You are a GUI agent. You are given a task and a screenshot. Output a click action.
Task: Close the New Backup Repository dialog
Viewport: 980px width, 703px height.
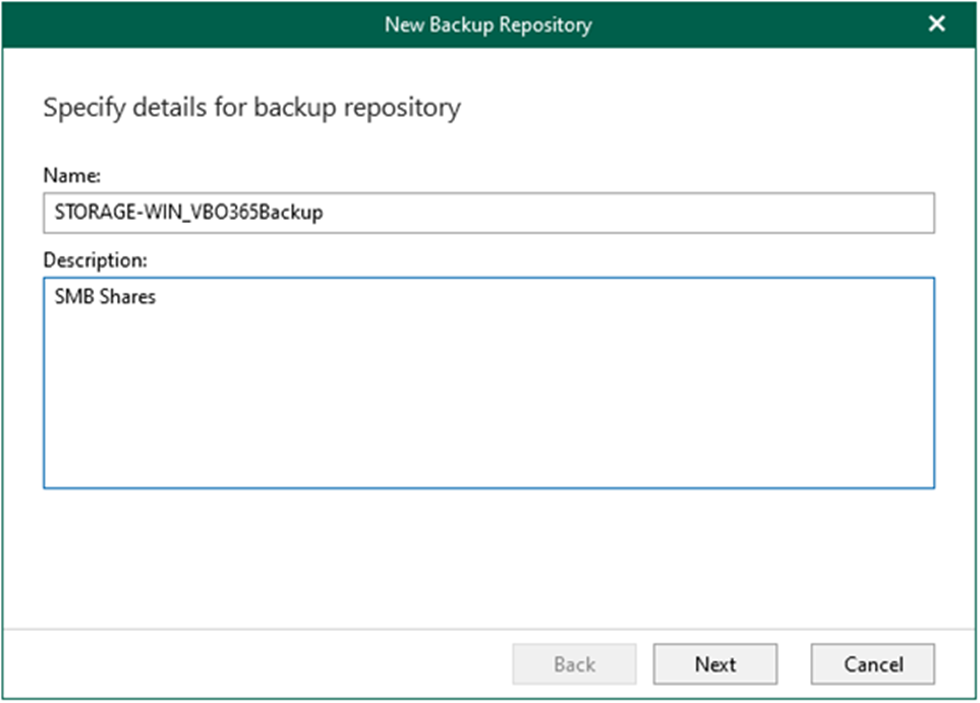pyautogui.click(x=936, y=24)
